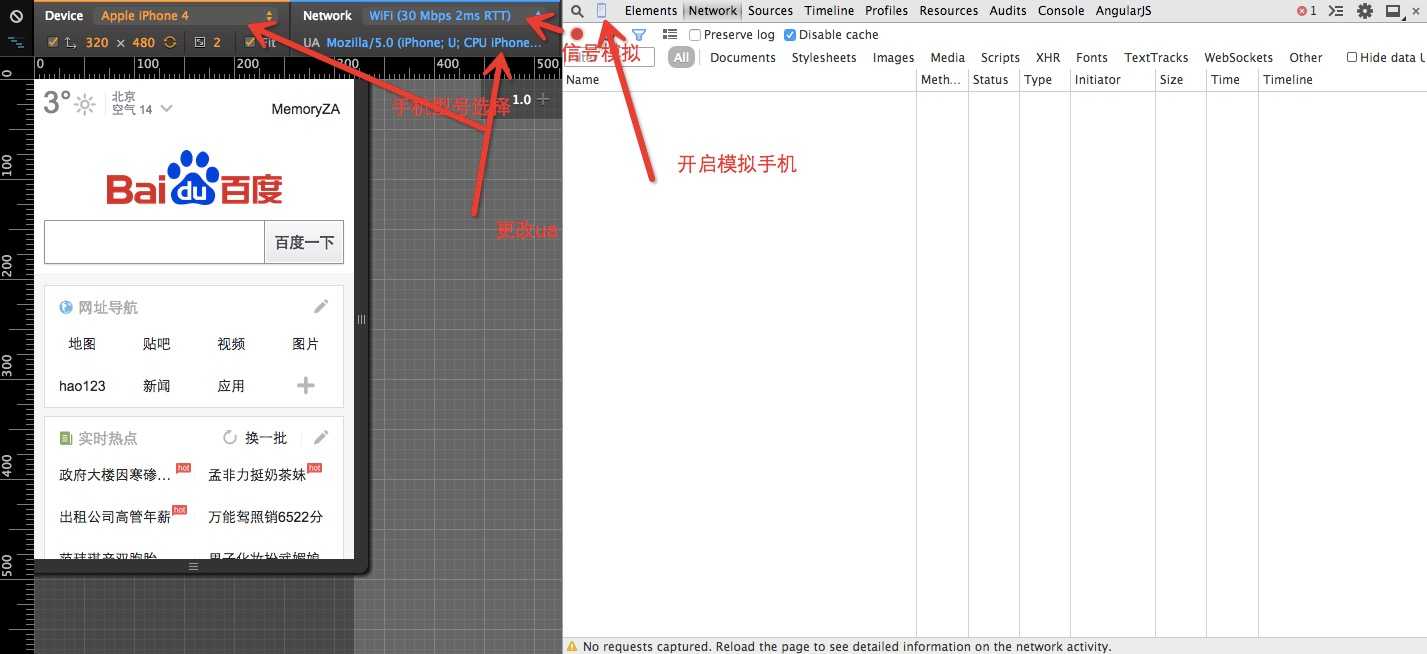The image size is (1427, 654).
Task: Click the Baidu search input box
Action: [154, 242]
